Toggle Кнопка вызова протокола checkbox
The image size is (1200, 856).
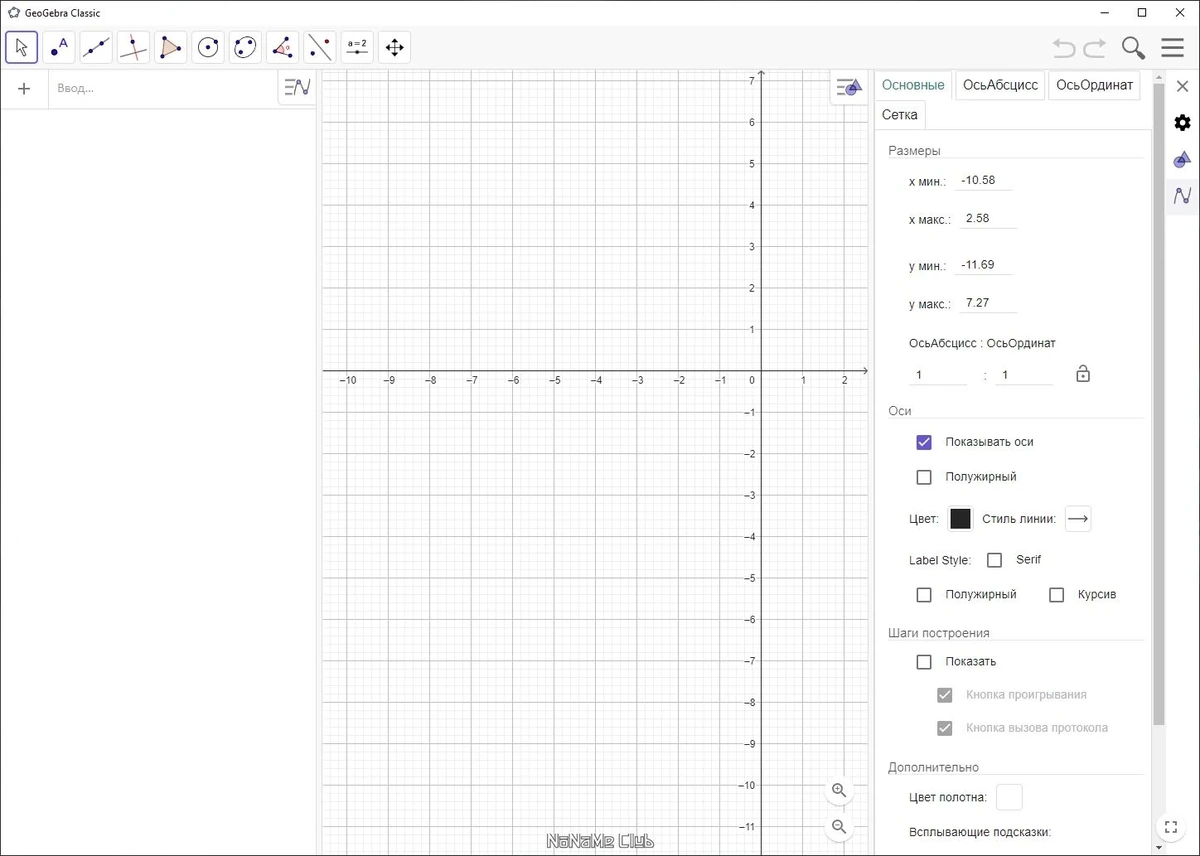pos(944,728)
